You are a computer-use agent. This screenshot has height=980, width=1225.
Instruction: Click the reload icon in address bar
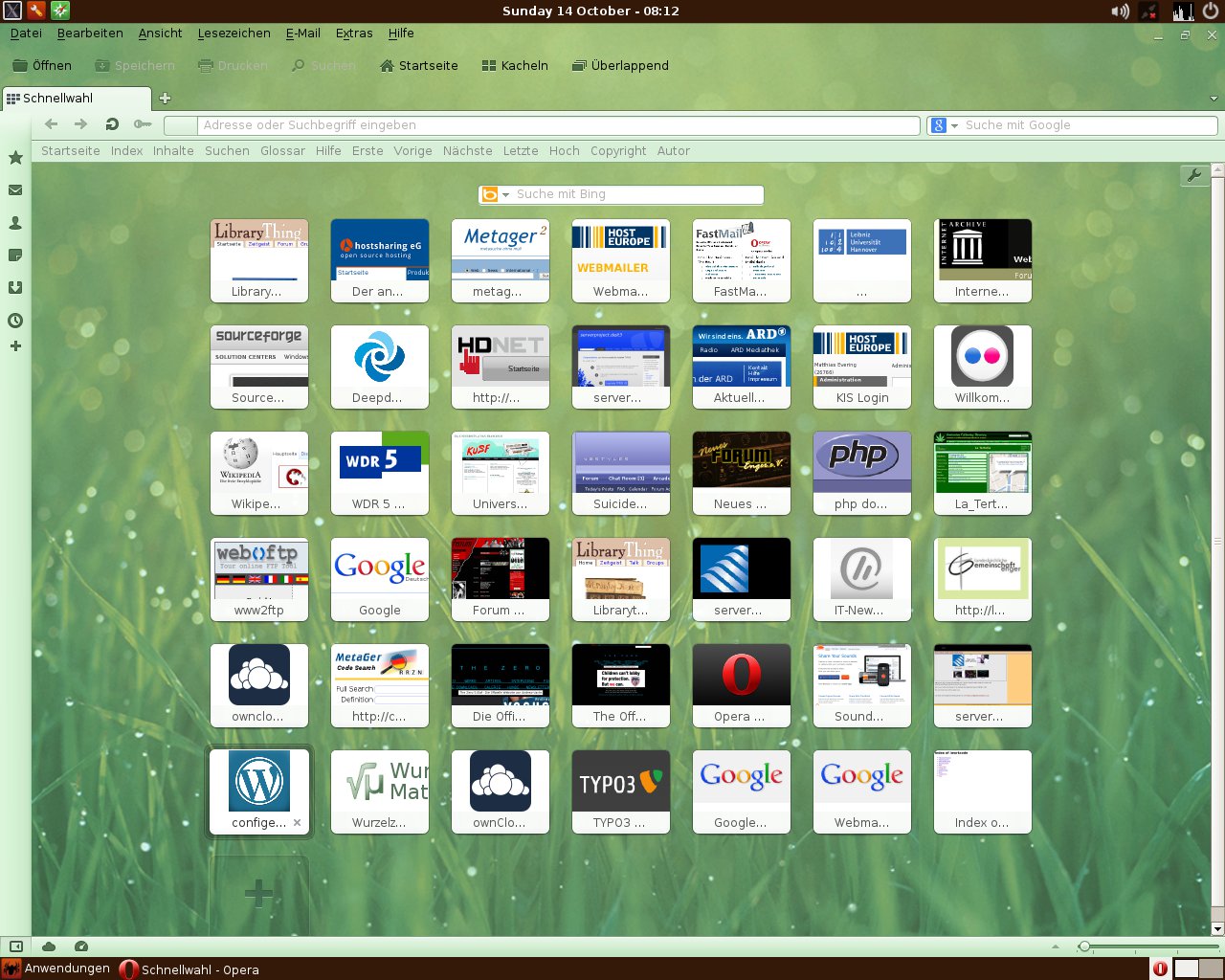112,124
